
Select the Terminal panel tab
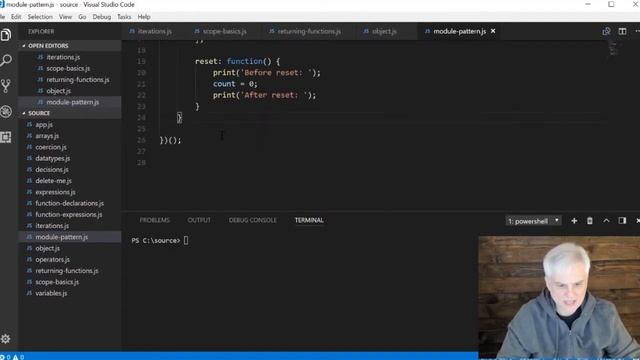(309, 220)
